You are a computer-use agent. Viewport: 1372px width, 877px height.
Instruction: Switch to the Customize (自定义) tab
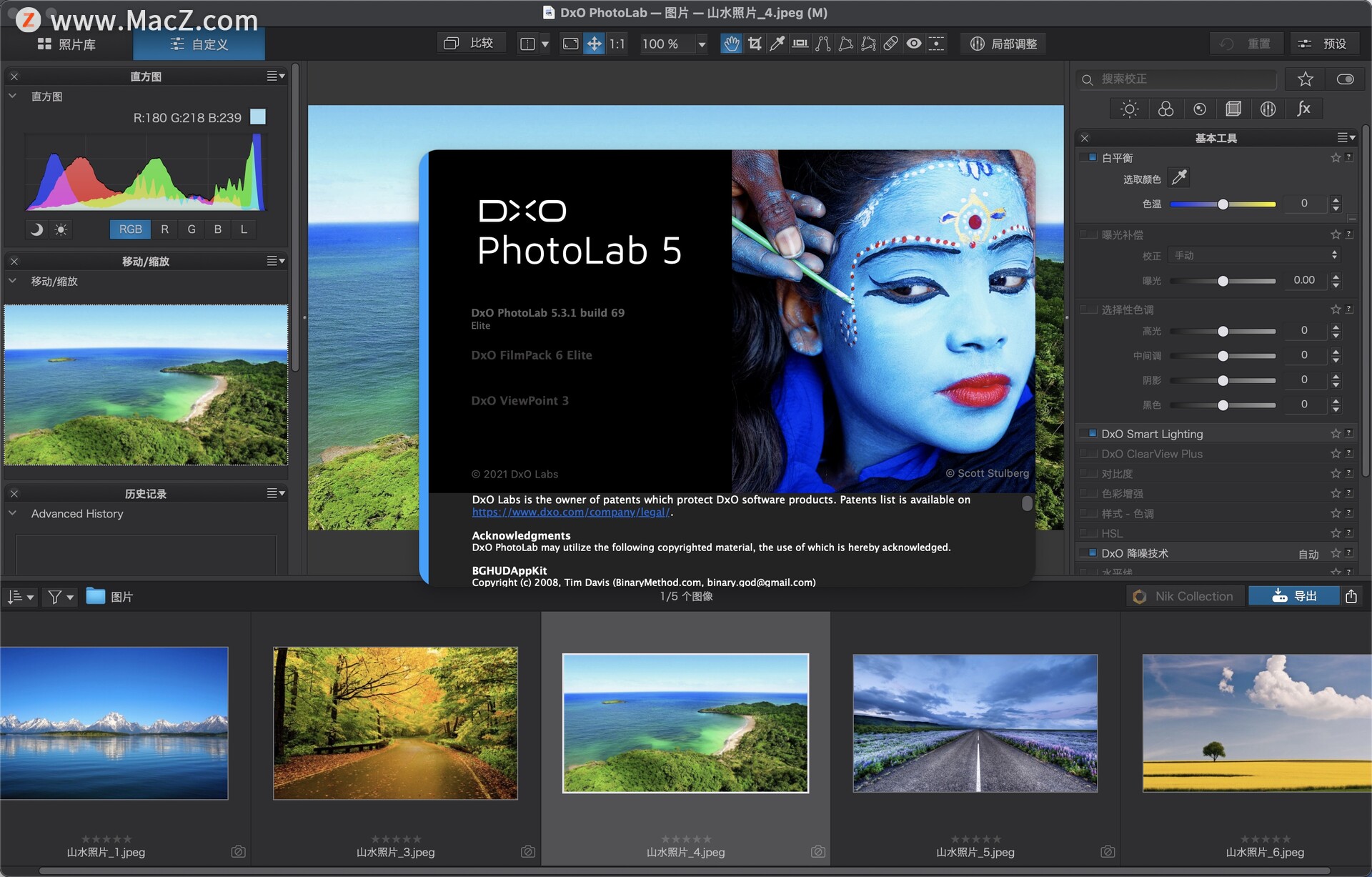click(x=199, y=44)
